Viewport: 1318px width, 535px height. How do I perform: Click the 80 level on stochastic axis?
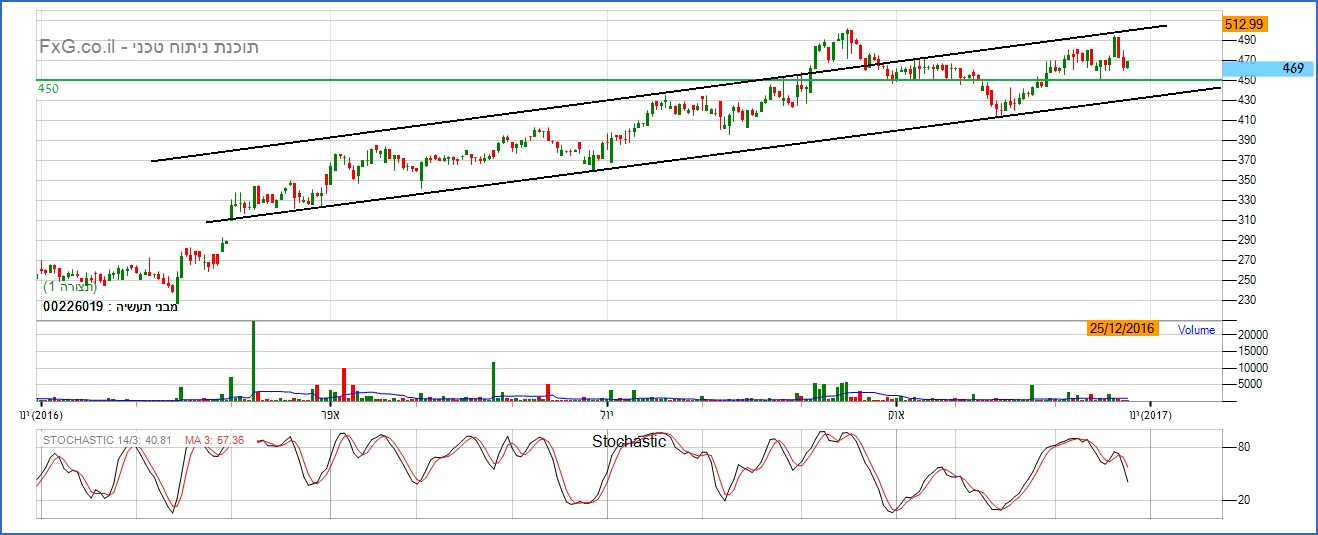coord(1245,448)
